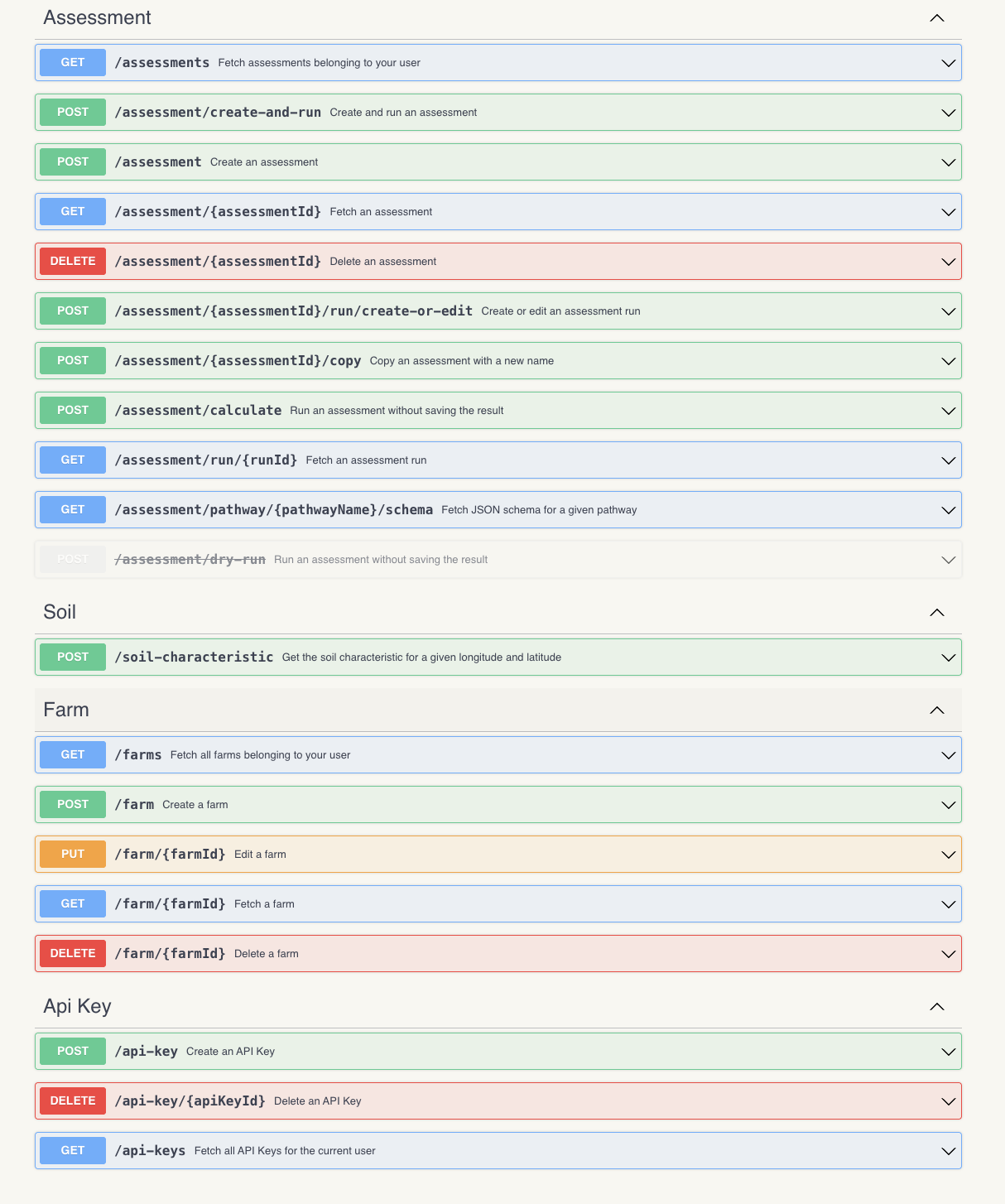Collapse the Api Key section chevron
This screenshot has width=1005, height=1204.
pos(936,1007)
